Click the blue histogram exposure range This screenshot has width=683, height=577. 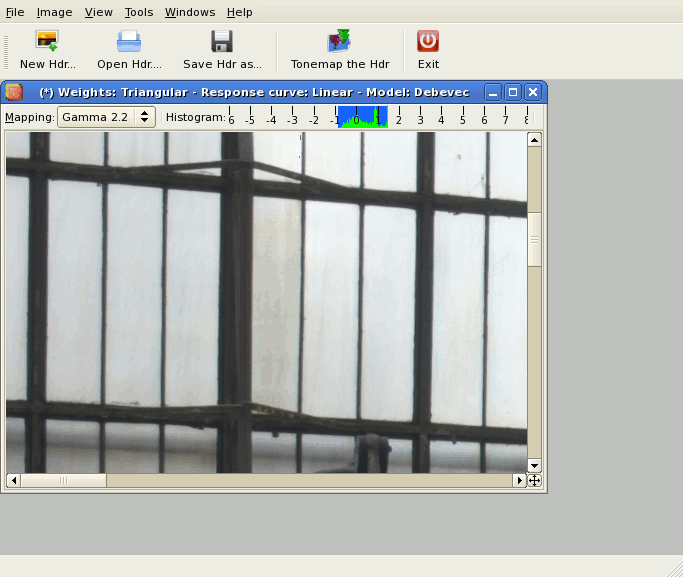[362, 117]
